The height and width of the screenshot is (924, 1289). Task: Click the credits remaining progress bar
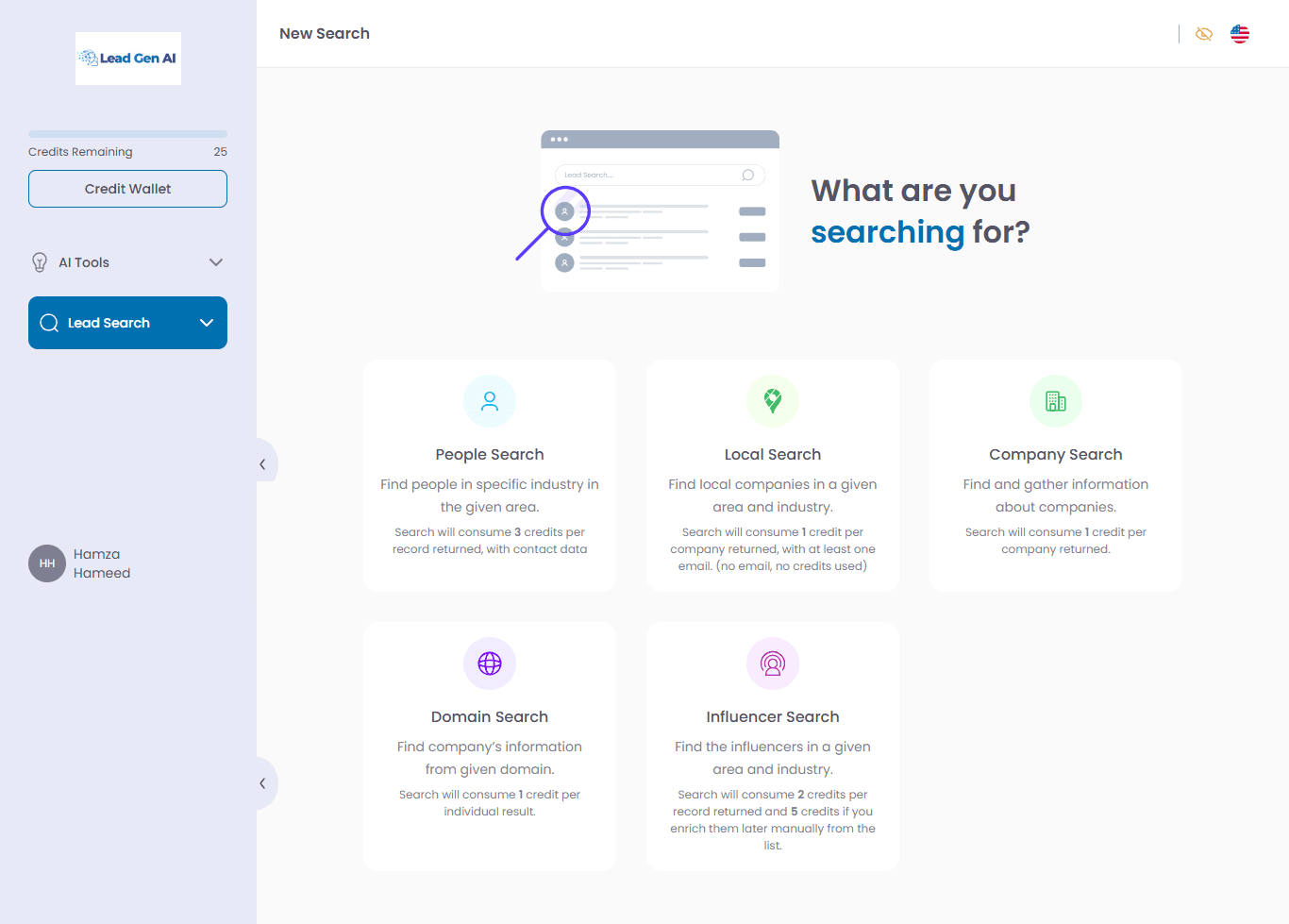pos(127,134)
